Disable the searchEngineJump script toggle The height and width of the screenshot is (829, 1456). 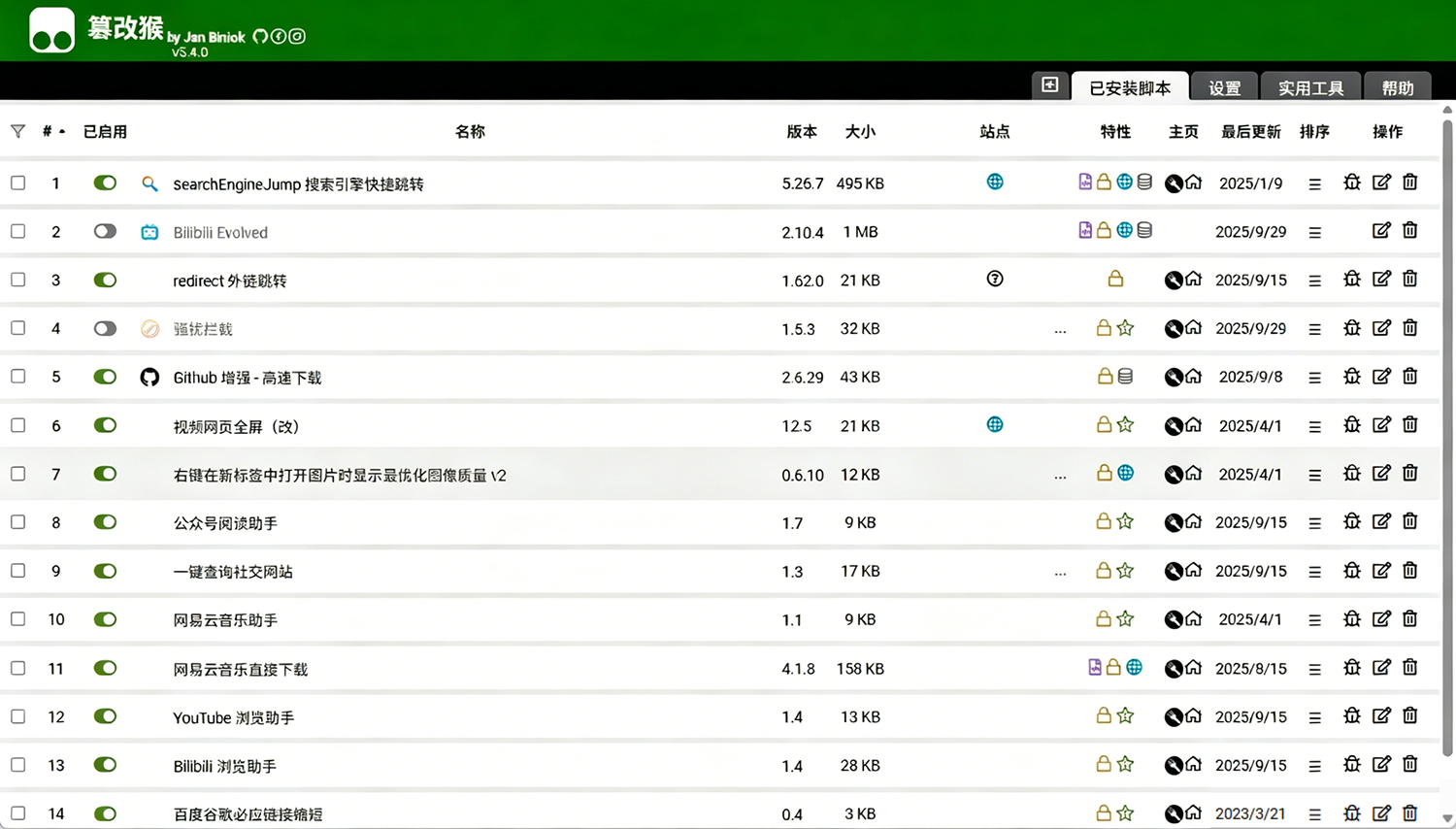pos(105,182)
